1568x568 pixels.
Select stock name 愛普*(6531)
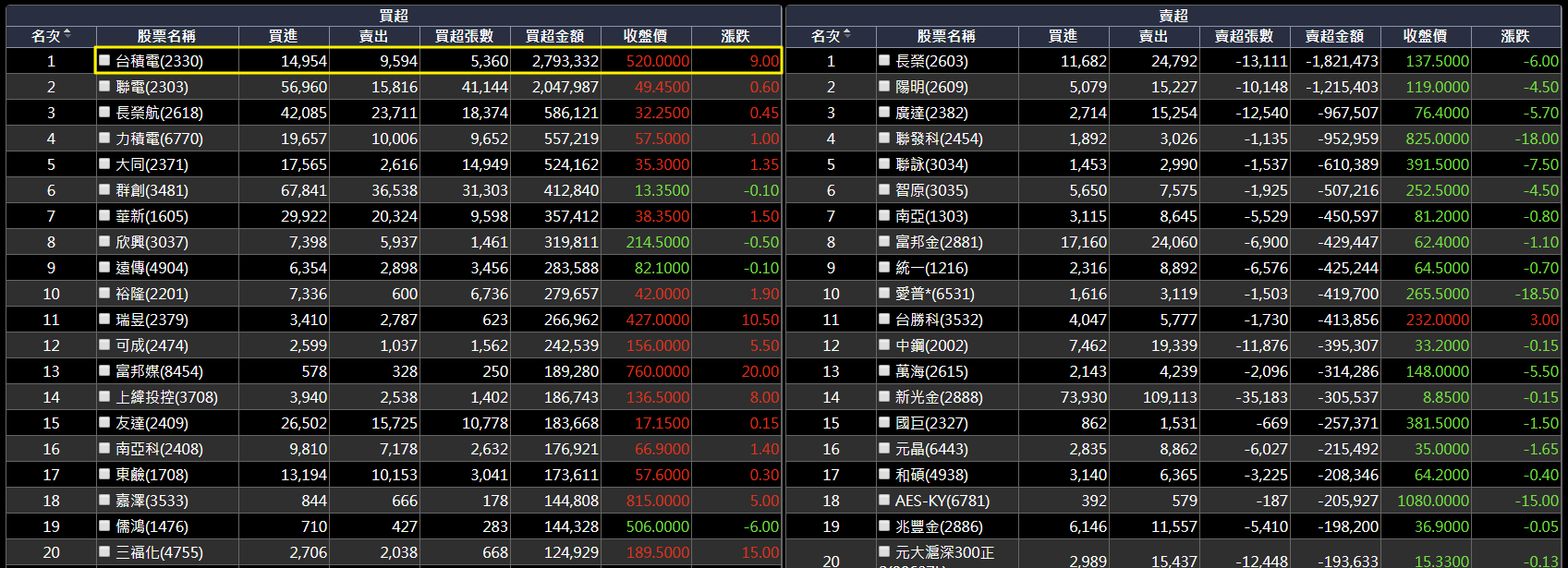(x=935, y=294)
